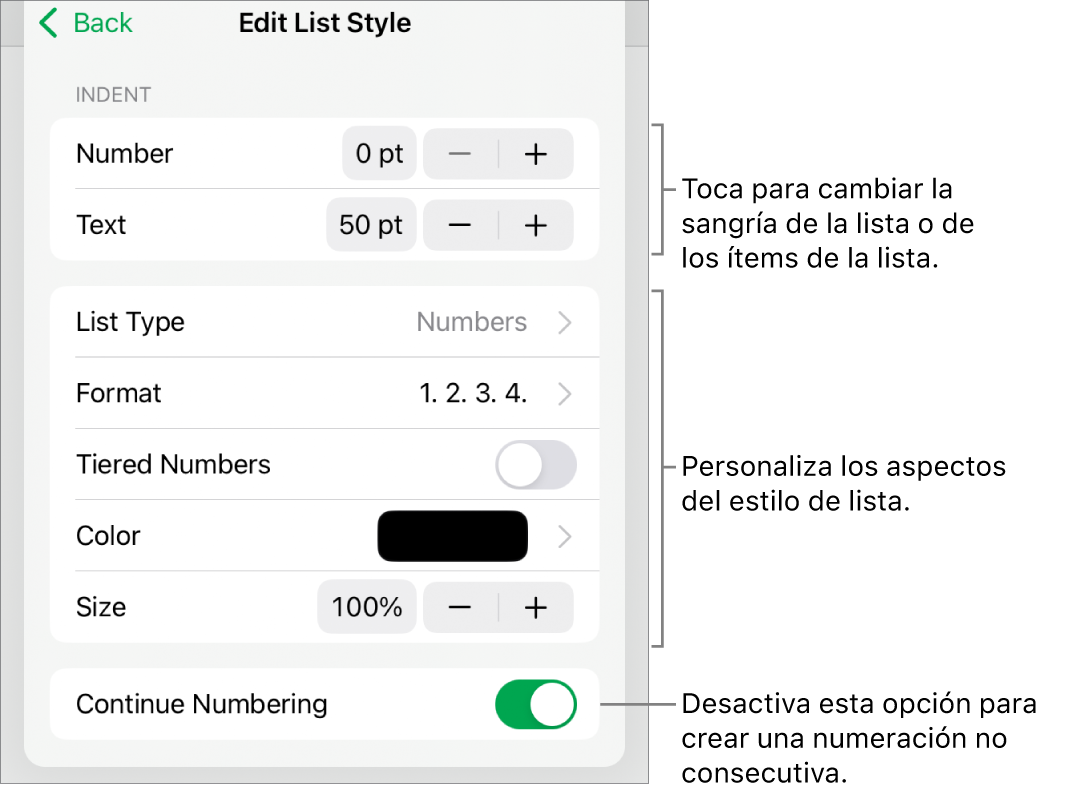Screen dimensions: 1071x796
Task: Tap the 50 pt text indent value
Action: [x=371, y=225]
